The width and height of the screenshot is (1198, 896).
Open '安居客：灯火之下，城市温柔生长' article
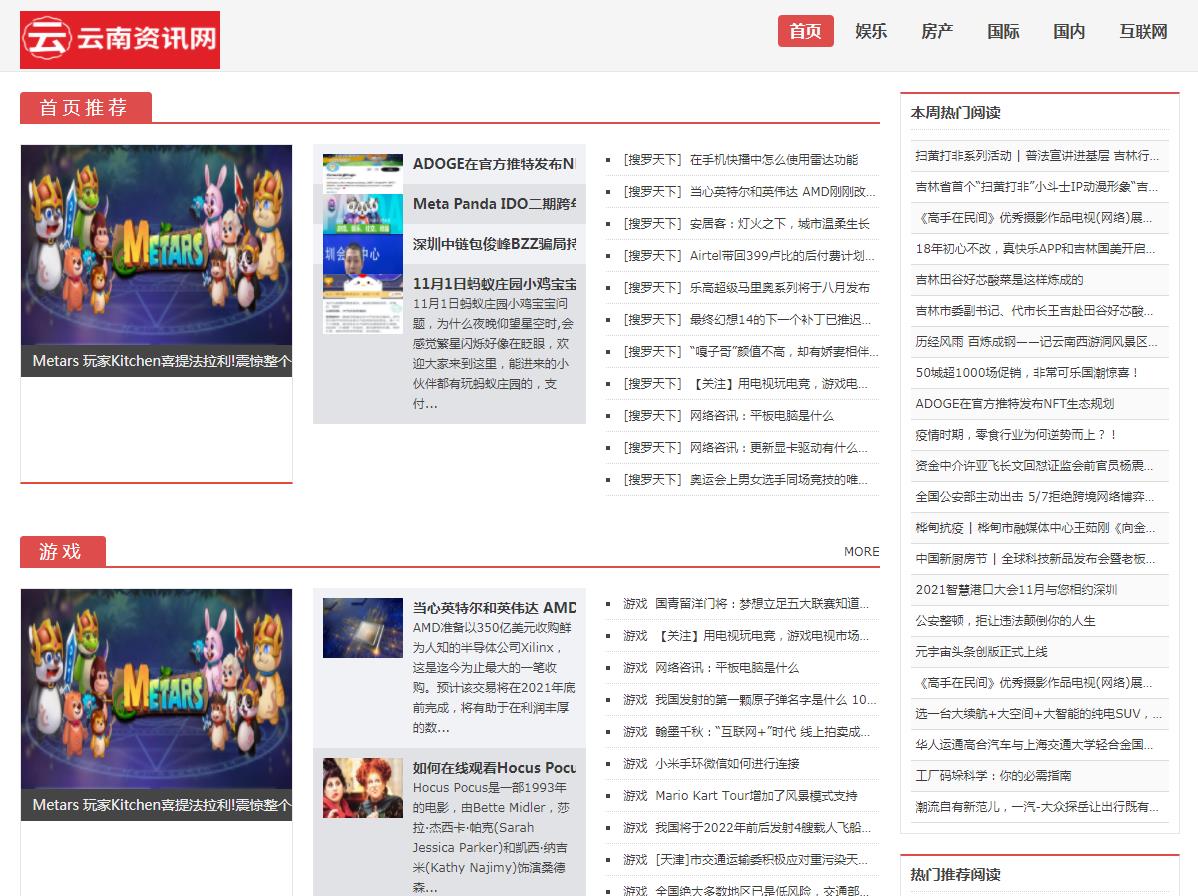[x=779, y=224]
